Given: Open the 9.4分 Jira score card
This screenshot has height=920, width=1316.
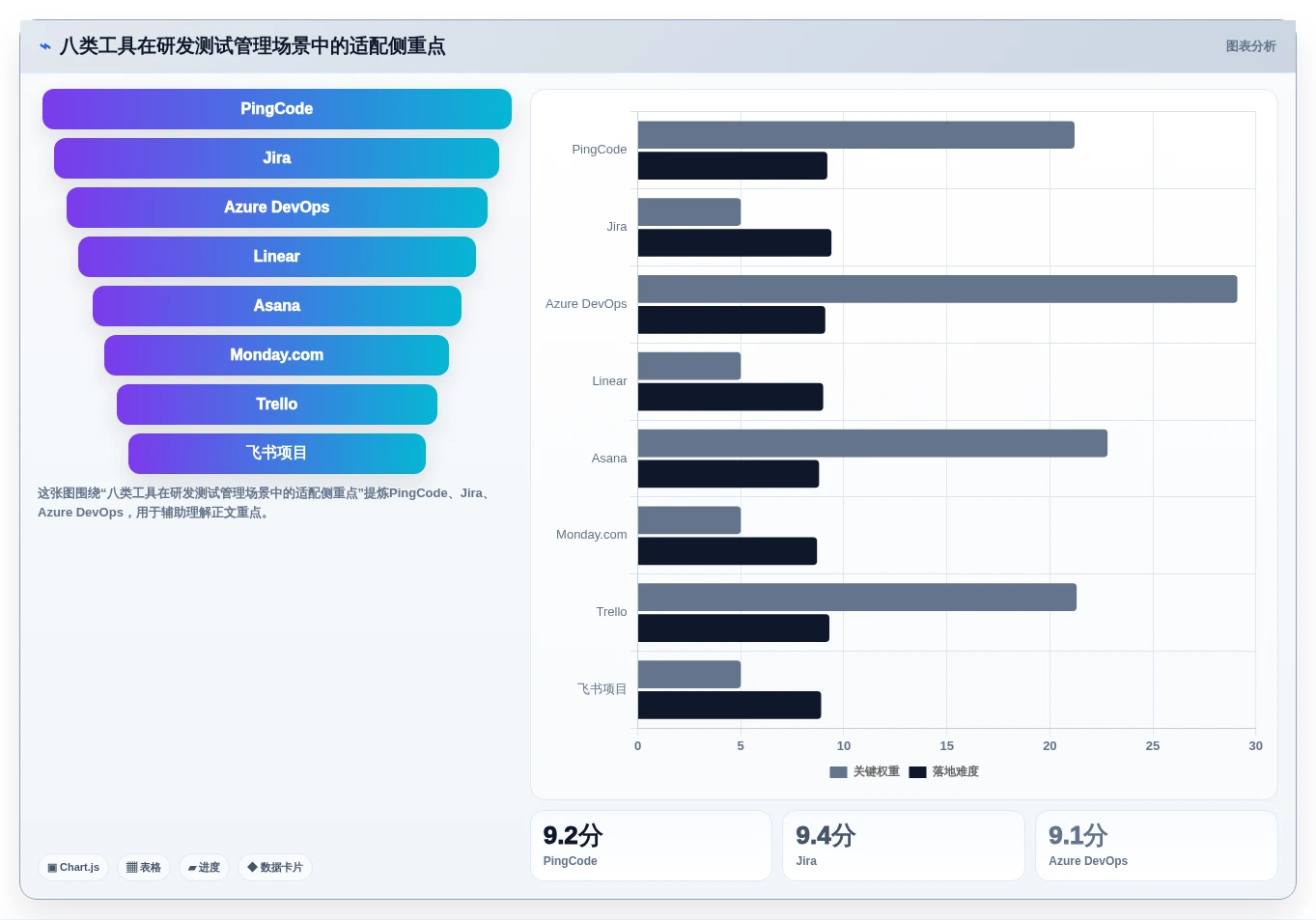Looking at the screenshot, I should [904, 846].
